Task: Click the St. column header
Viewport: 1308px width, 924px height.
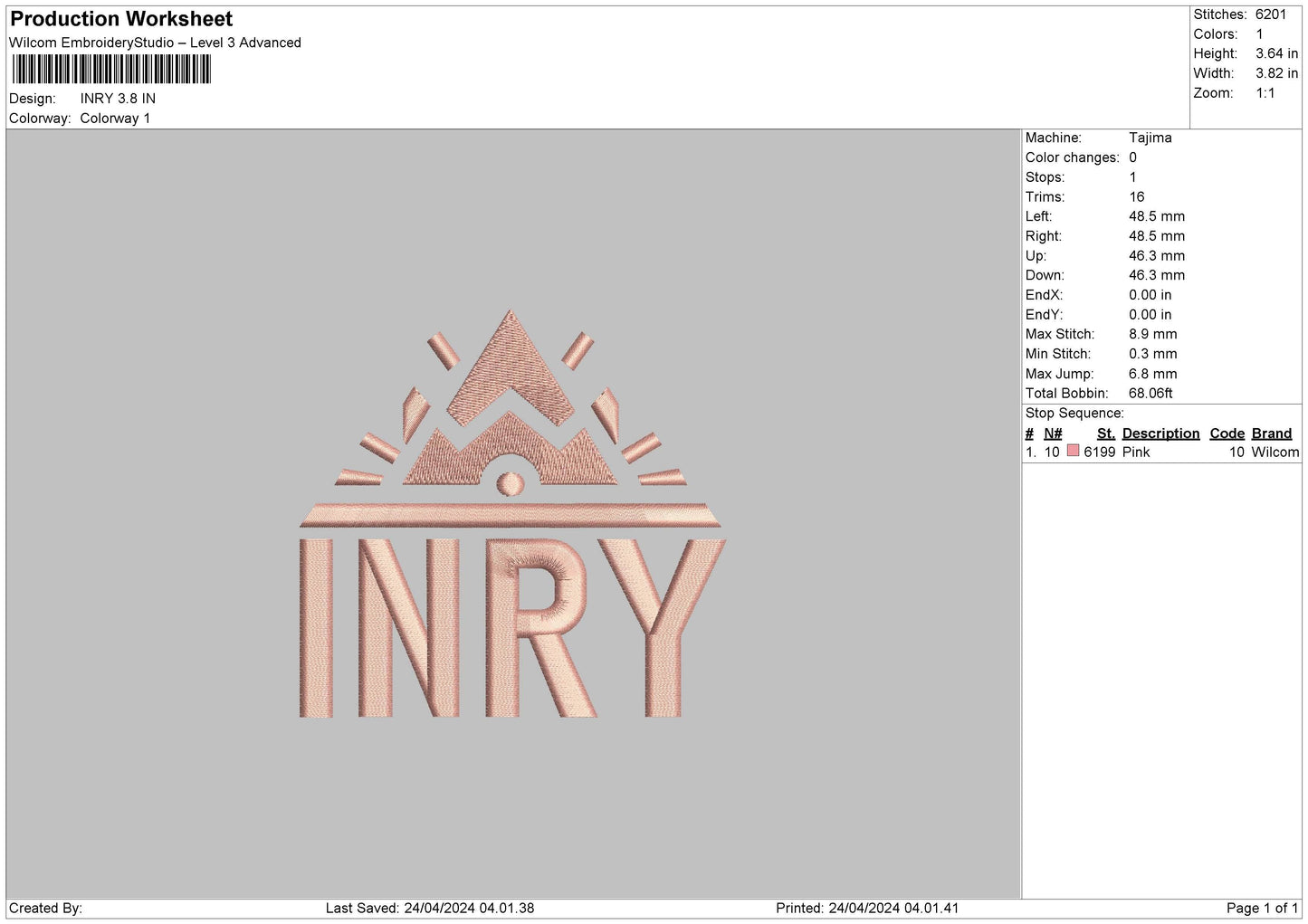Action: [1105, 433]
